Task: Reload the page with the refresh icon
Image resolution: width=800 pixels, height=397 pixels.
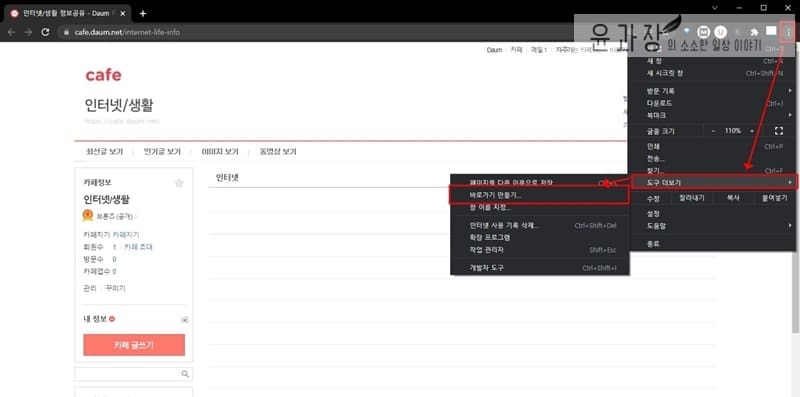Action: tap(45, 32)
